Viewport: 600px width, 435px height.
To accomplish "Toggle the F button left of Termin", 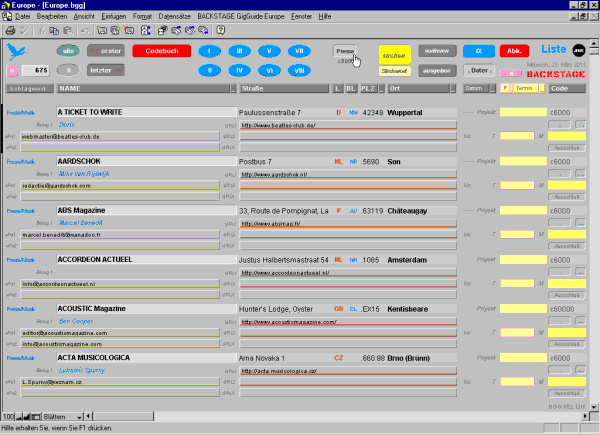I will point(505,88).
